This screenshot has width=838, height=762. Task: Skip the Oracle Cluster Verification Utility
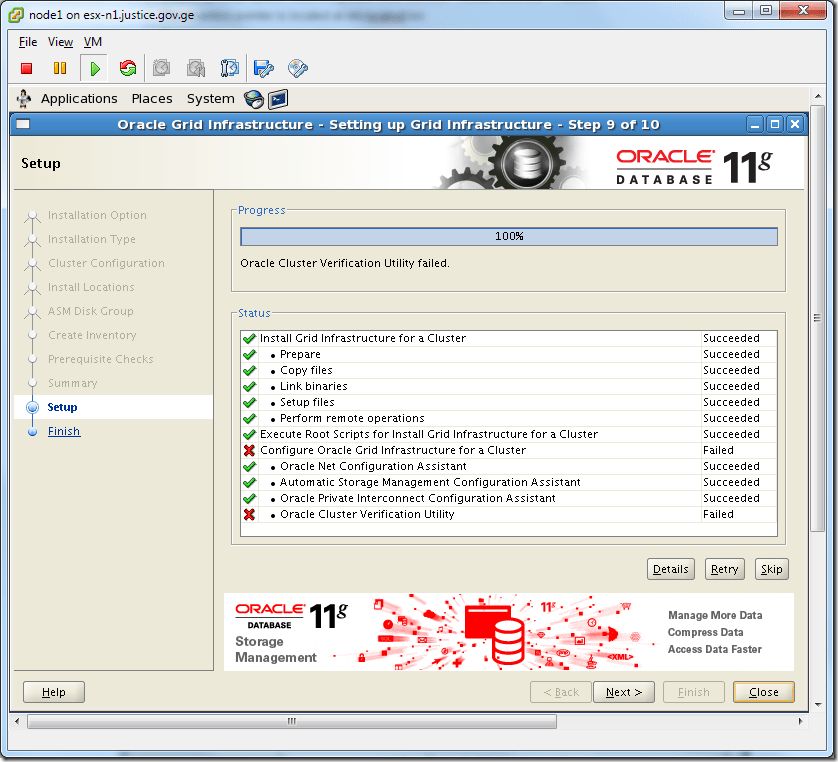(771, 568)
